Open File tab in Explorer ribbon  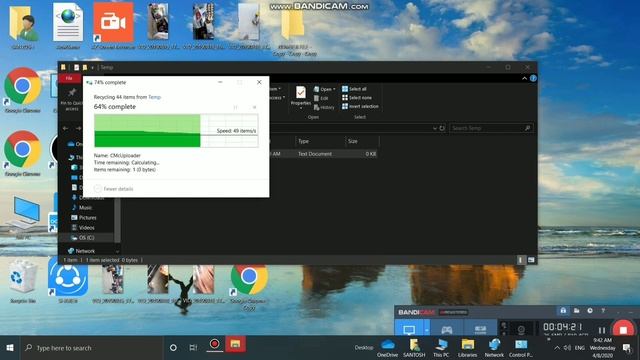click(x=69, y=78)
